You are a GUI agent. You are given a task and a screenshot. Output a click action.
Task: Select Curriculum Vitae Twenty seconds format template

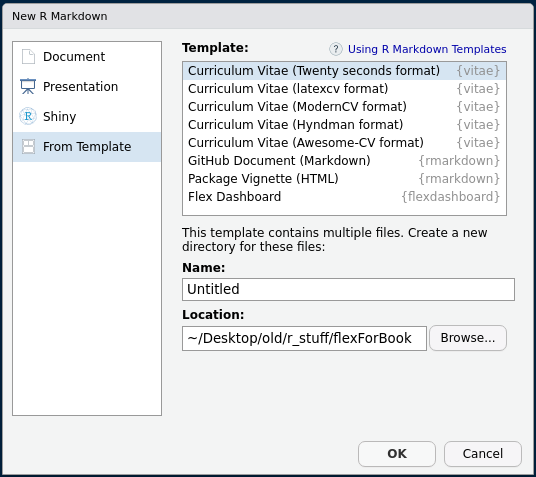pos(344,71)
